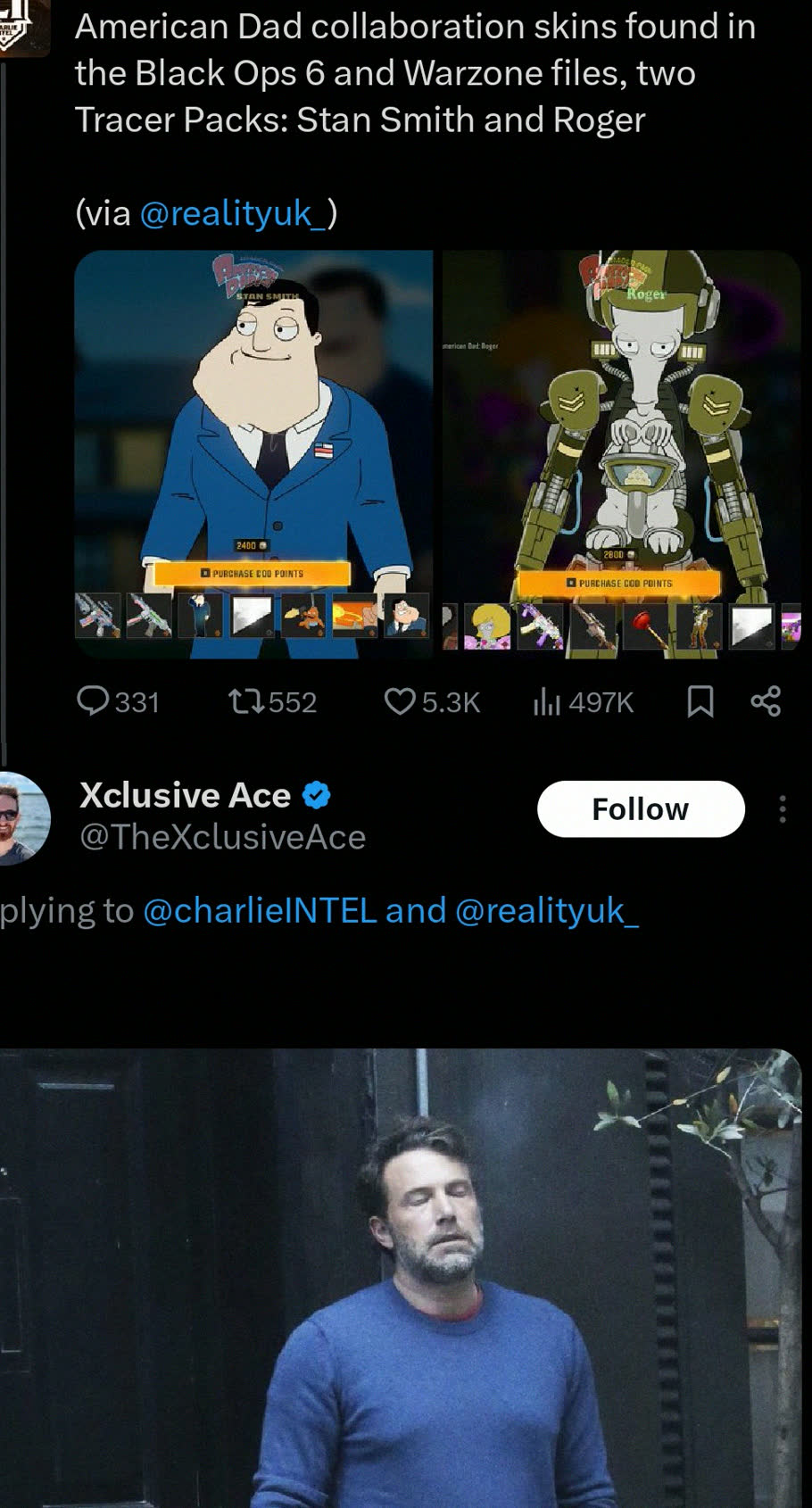Bookmark the tweet with bookmark icon

tap(700, 701)
